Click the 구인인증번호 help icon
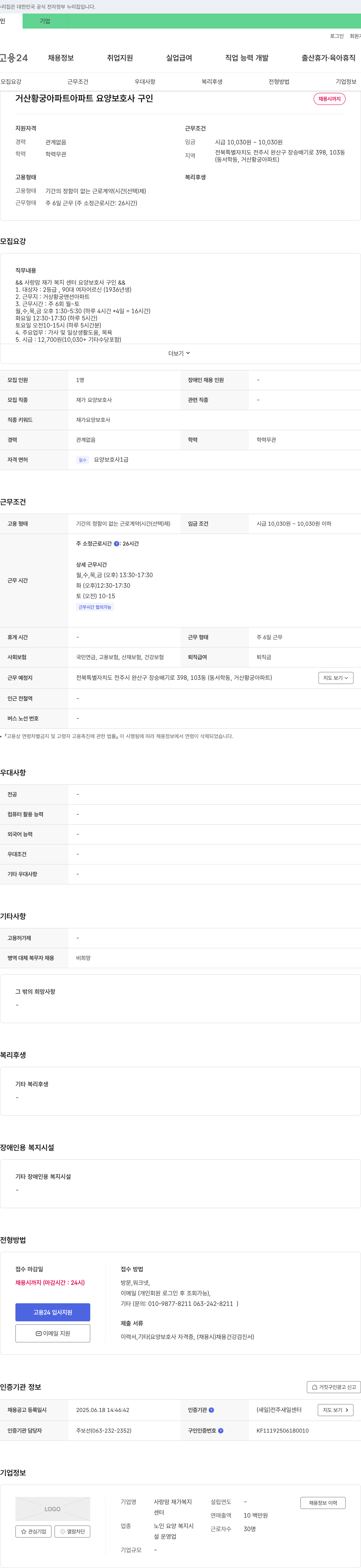This screenshot has width=361, height=1568. point(220,1430)
